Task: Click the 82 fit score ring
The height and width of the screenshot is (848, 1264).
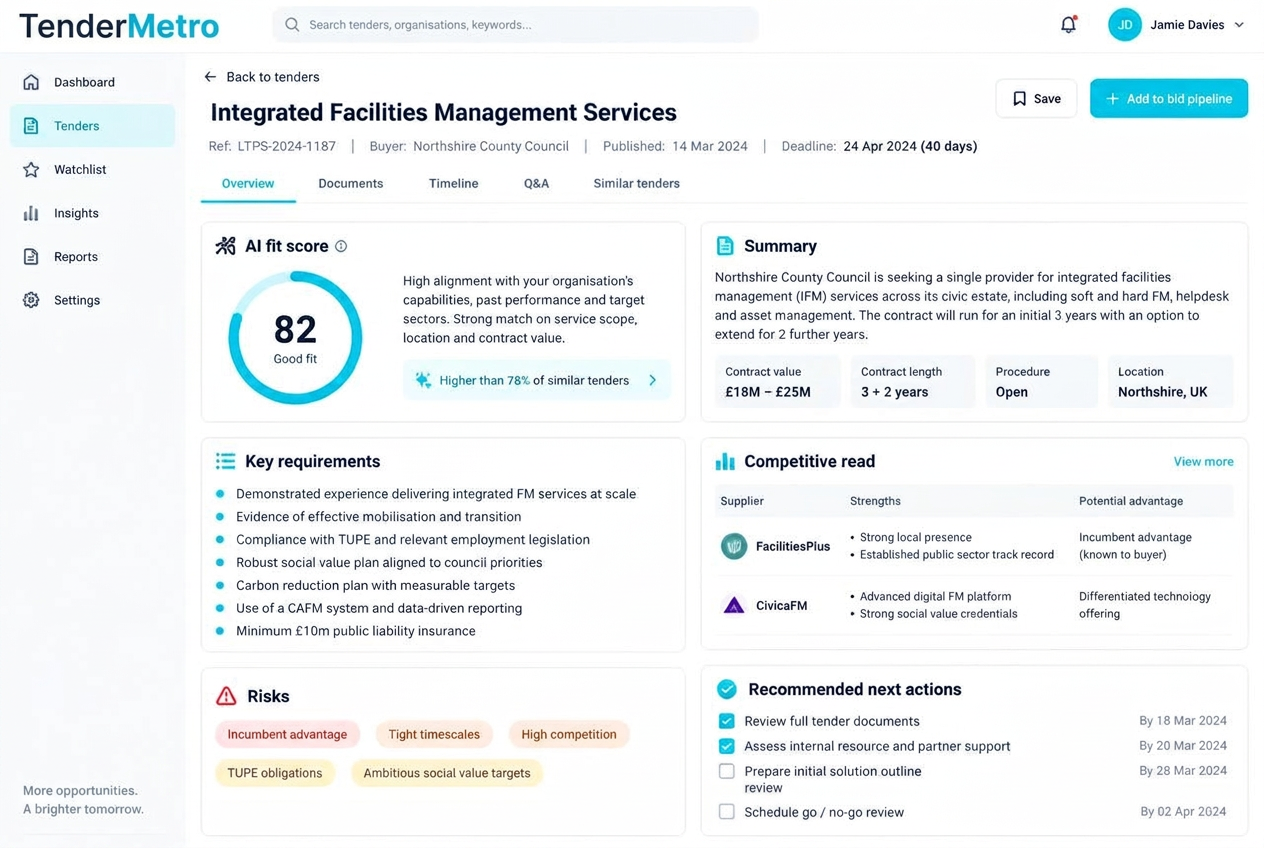Action: point(295,338)
